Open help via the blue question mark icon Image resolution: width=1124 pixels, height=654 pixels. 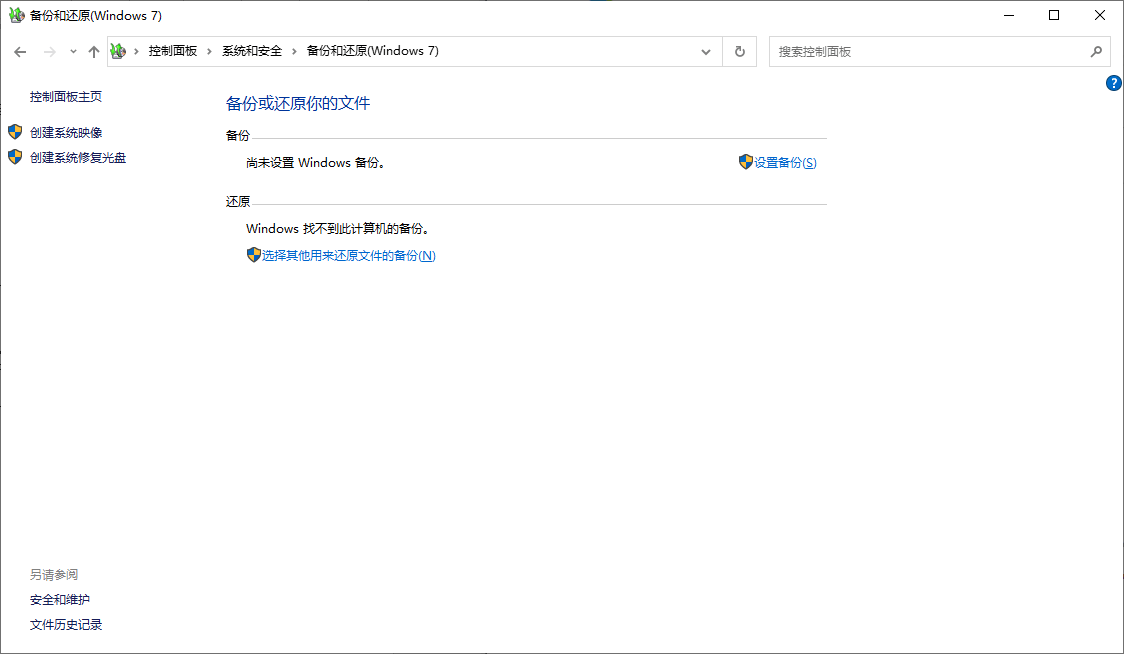click(x=1114, y=83)
